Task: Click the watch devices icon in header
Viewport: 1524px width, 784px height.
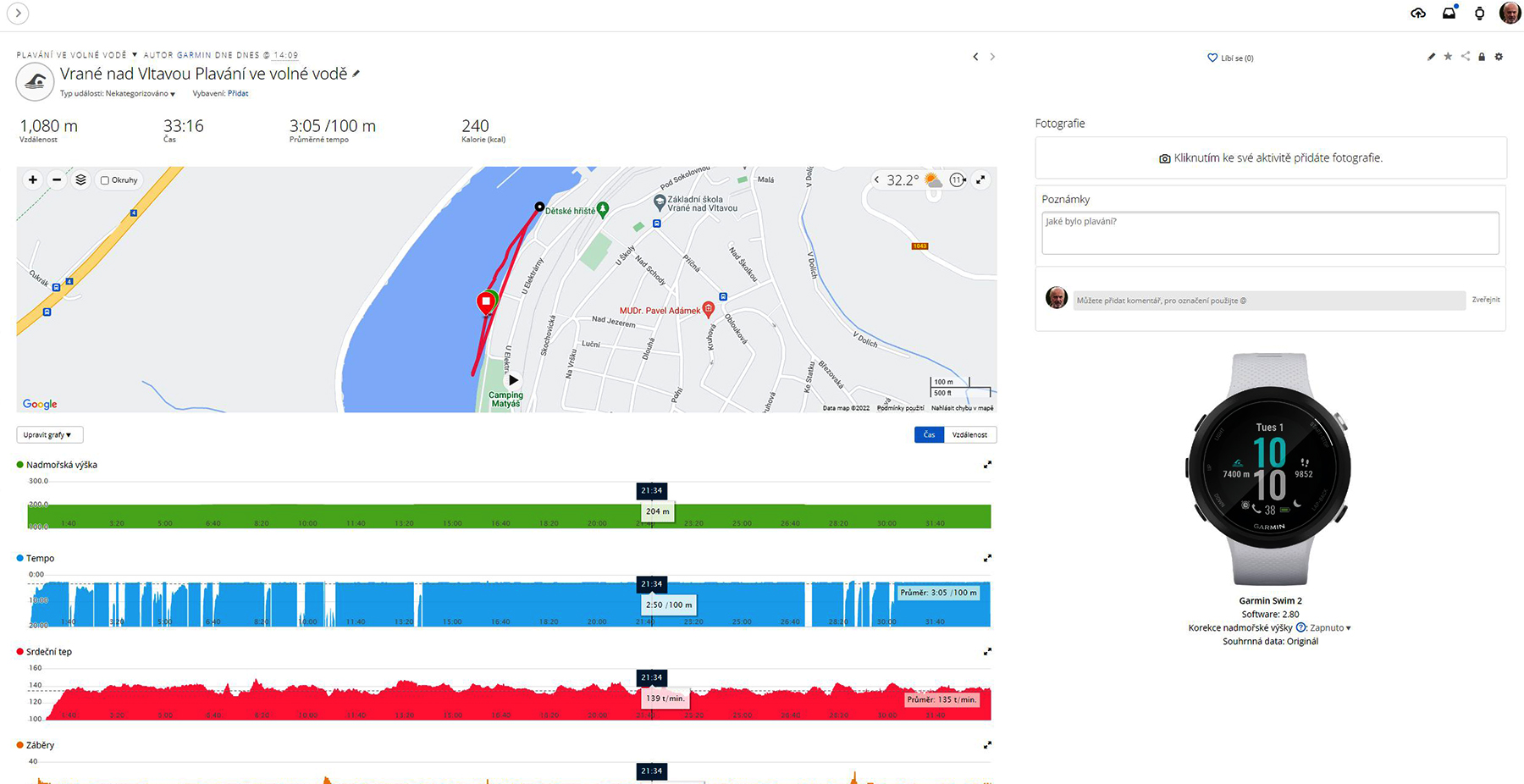Action: [x=1479, y=13]
